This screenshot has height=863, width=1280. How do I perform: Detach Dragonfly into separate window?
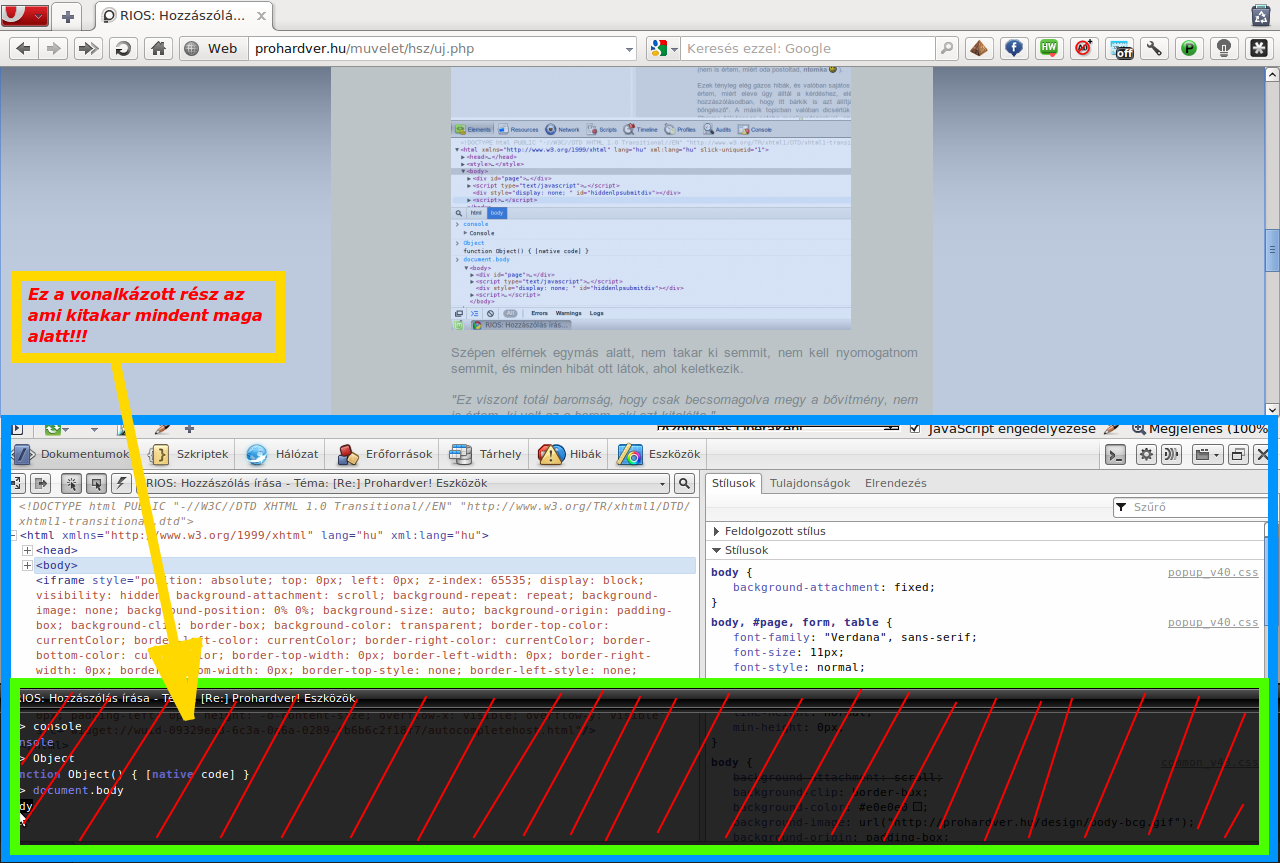1238,455
